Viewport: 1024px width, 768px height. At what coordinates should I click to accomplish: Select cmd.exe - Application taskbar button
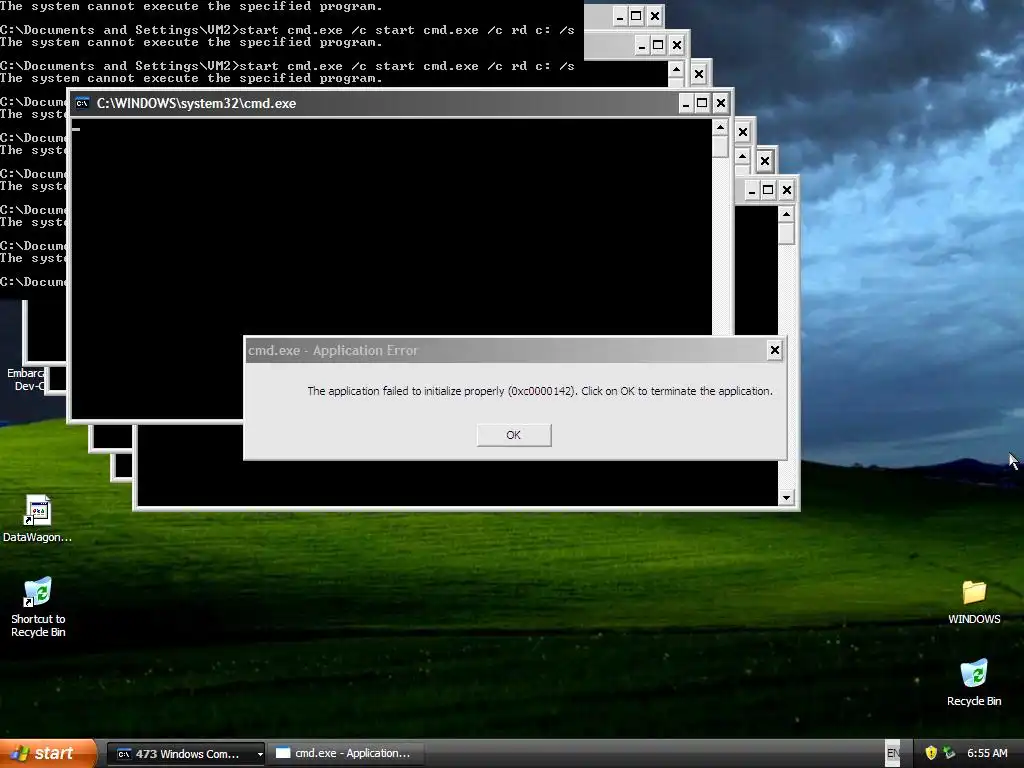(347, 754)
